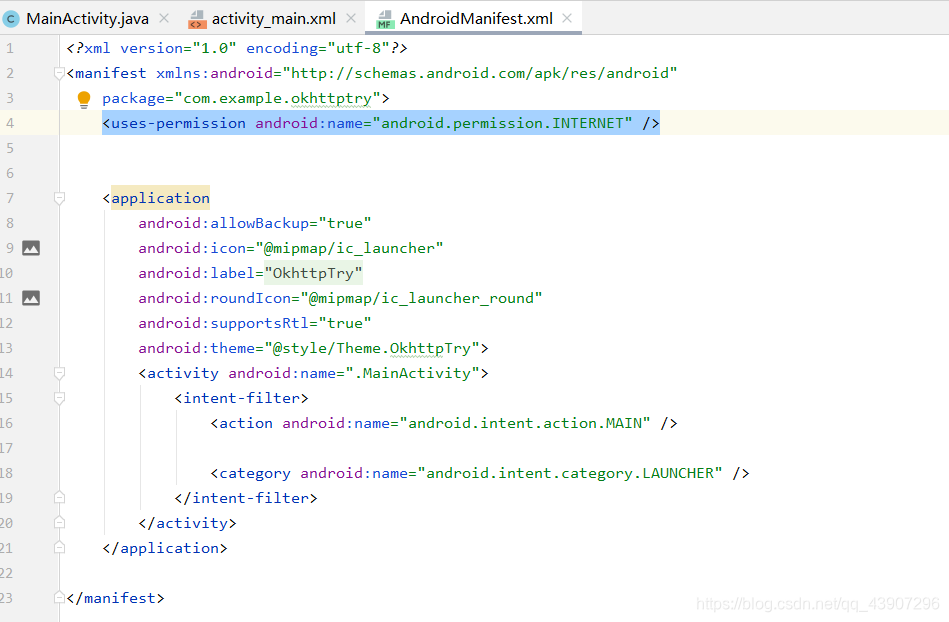Click the closing </application> tag
This screenshot has width=949, height=622.
coord(165,548)
